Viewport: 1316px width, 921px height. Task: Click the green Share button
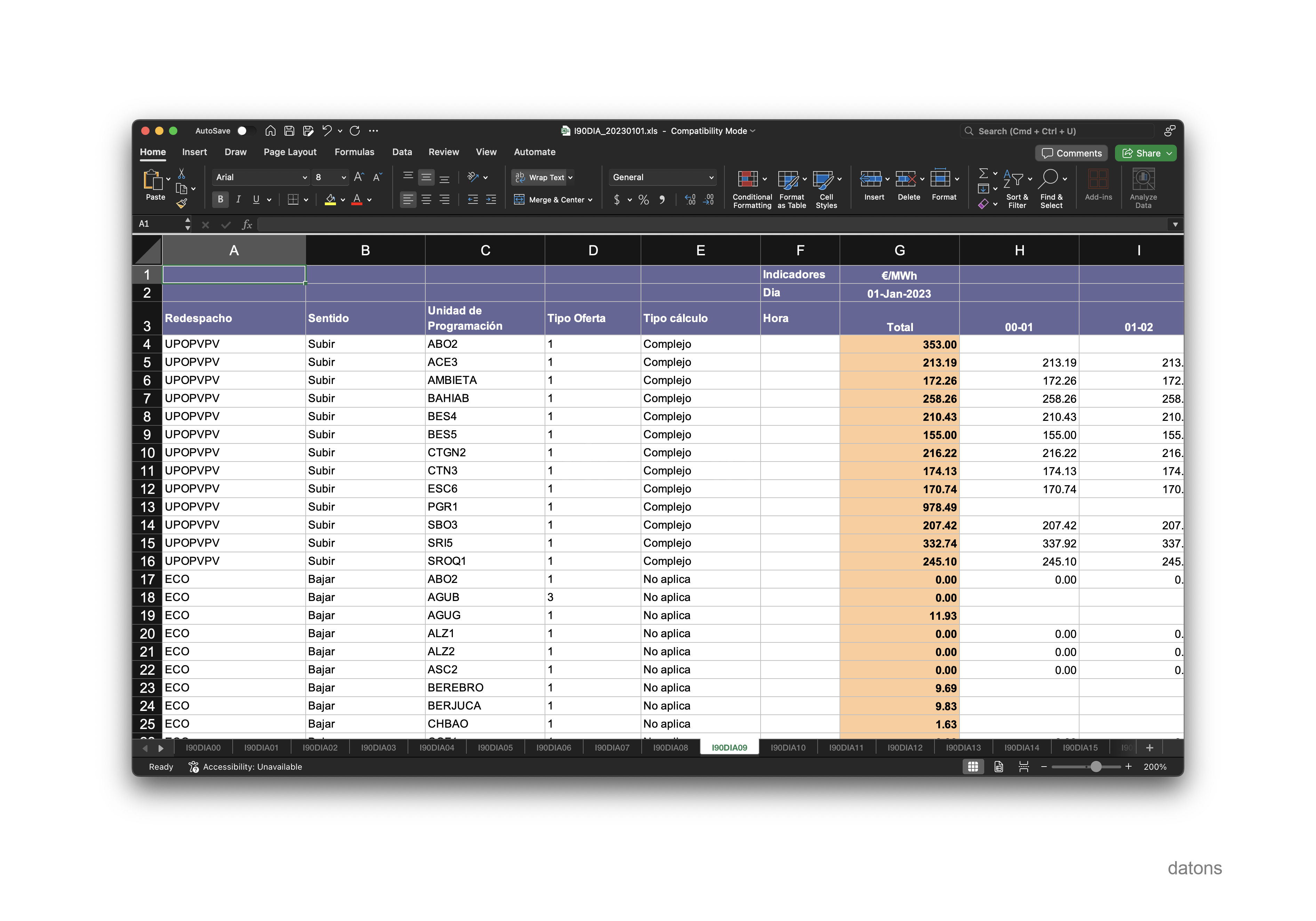click(1141, 153)
